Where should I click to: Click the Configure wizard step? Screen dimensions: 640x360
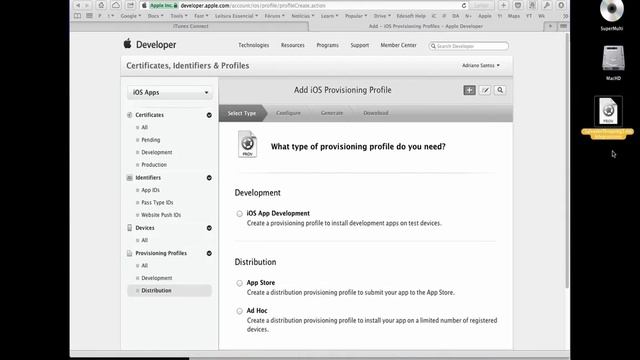pyautogui.click(x=288, y=113)
